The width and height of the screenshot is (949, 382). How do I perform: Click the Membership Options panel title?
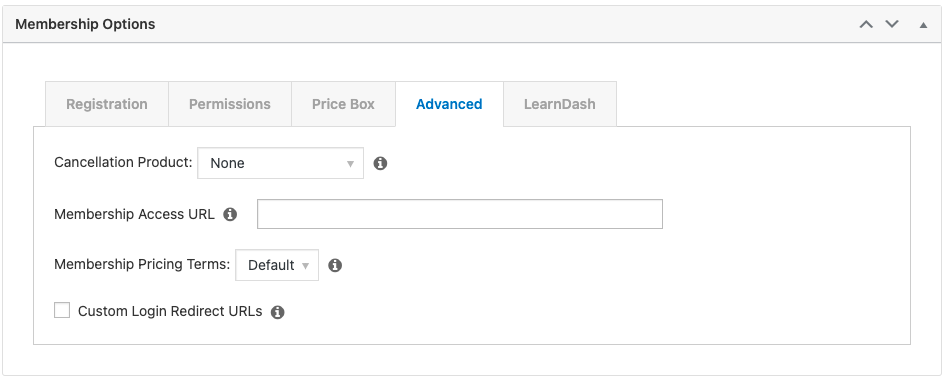coord(85,24)
